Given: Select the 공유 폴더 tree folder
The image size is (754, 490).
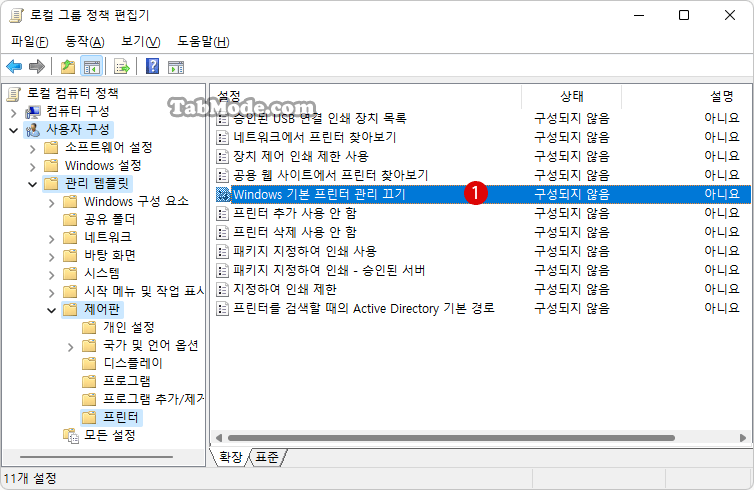Looking at the screenshot, I should point(110,220).
